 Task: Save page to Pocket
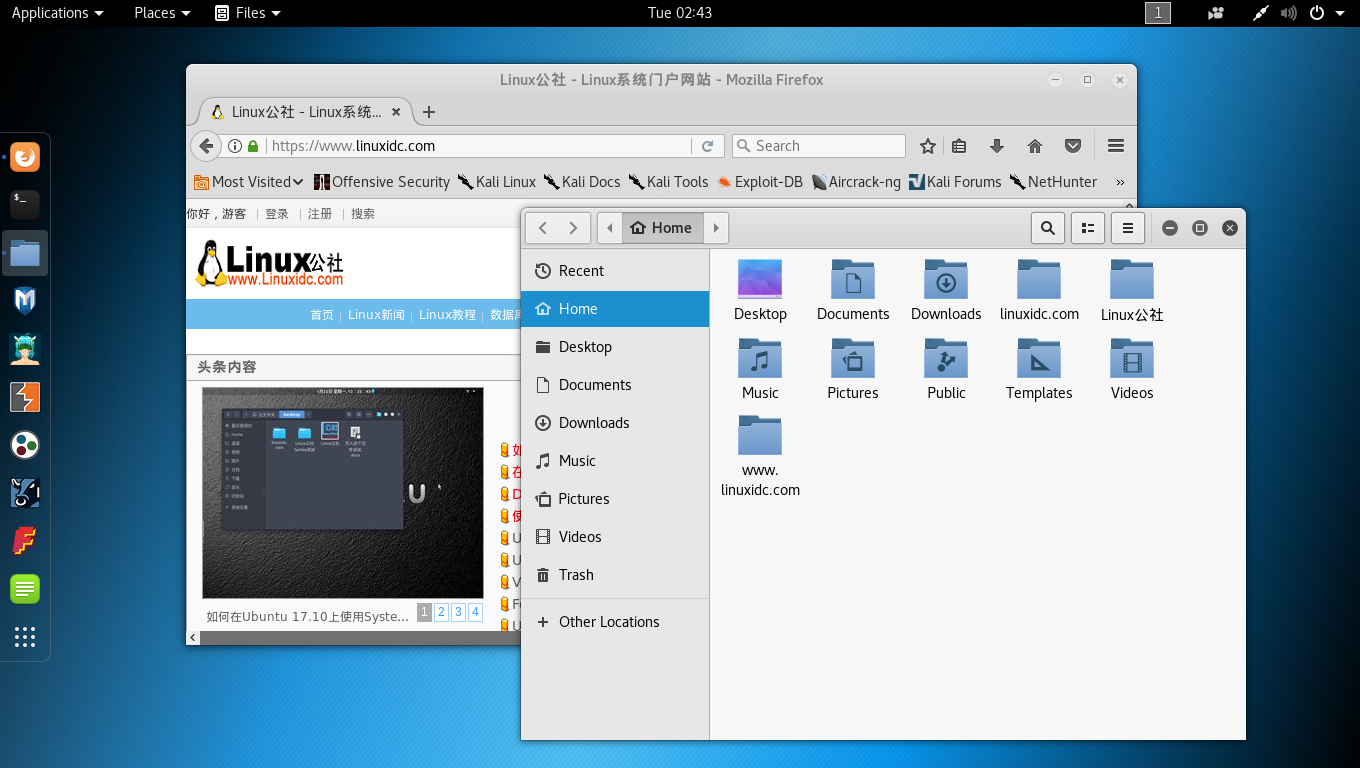click(1073, 146)
